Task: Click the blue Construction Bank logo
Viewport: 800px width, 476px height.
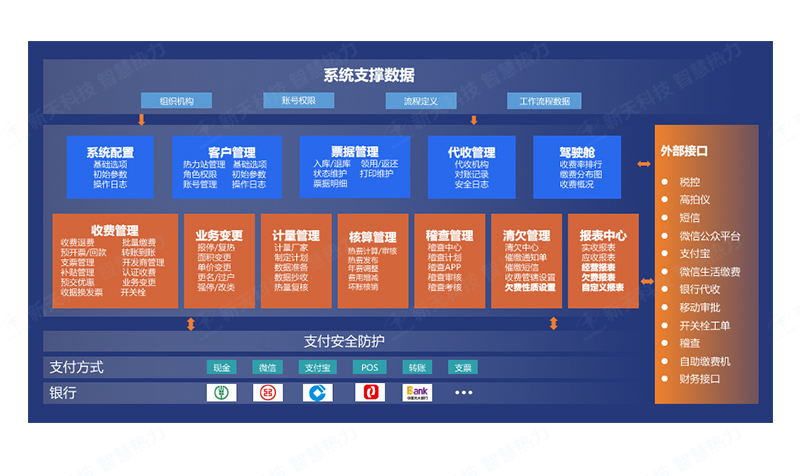Action: coord(318,393)
